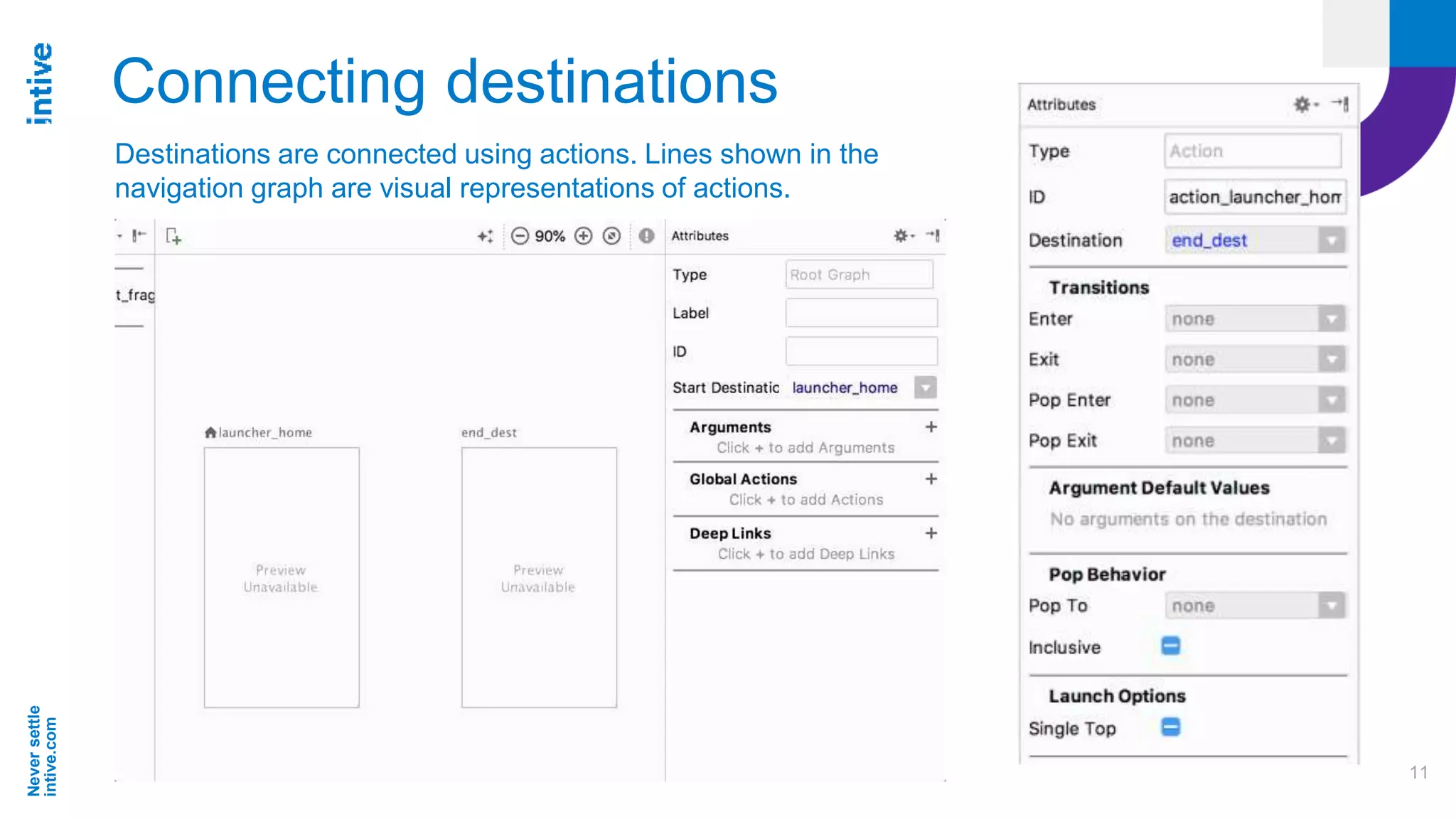Zoom in using the plus circle icon

(583, 236)
